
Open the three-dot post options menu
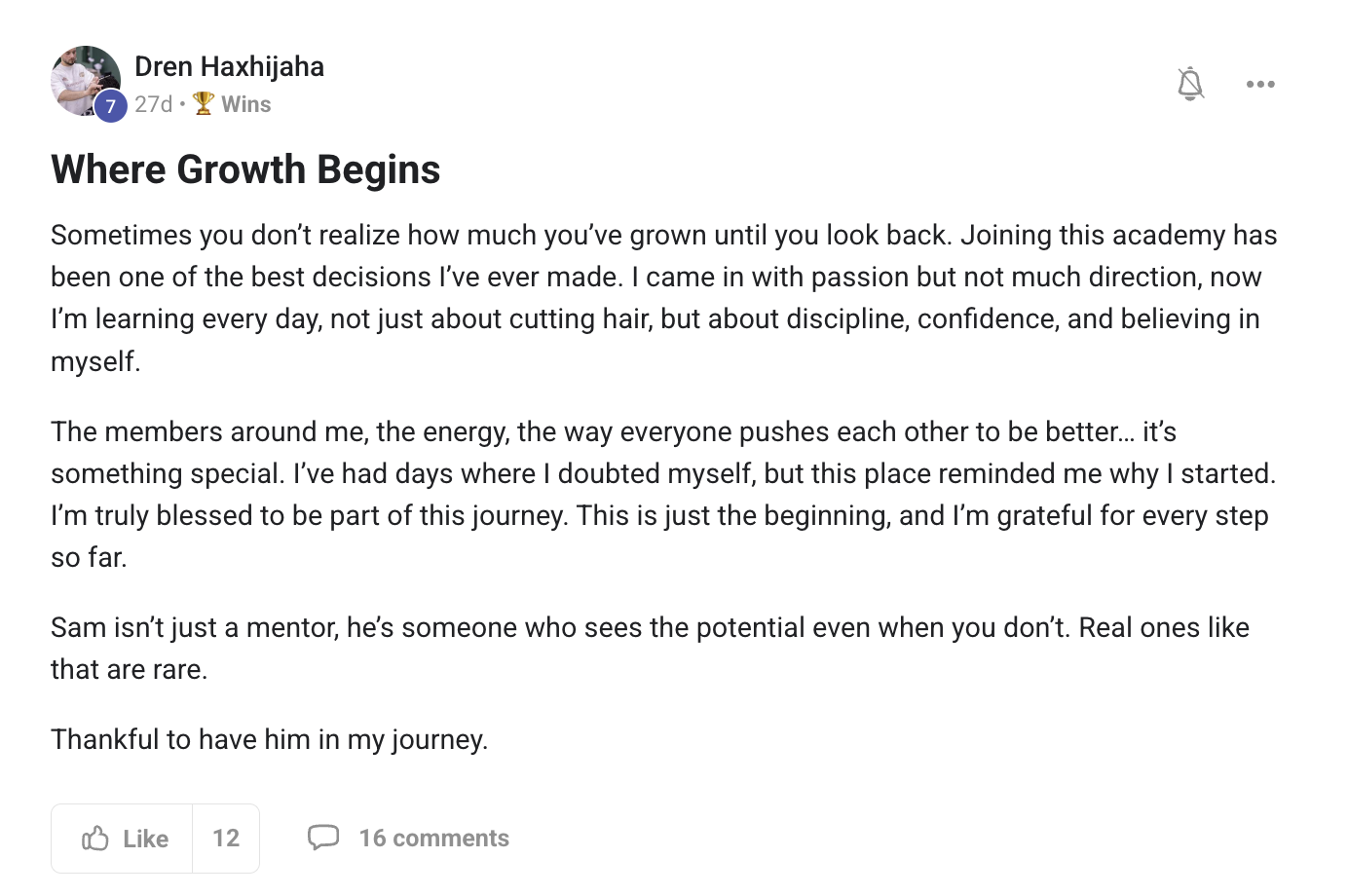(1260, 84)
